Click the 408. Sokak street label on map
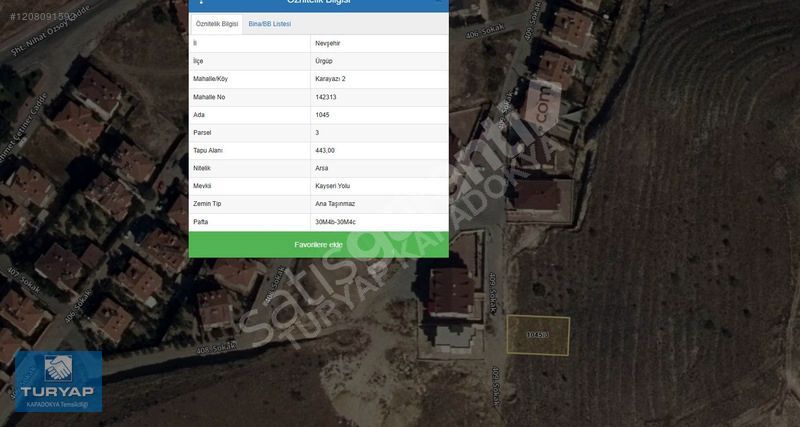This screenshot has height=427, width=800. (217, 349)
